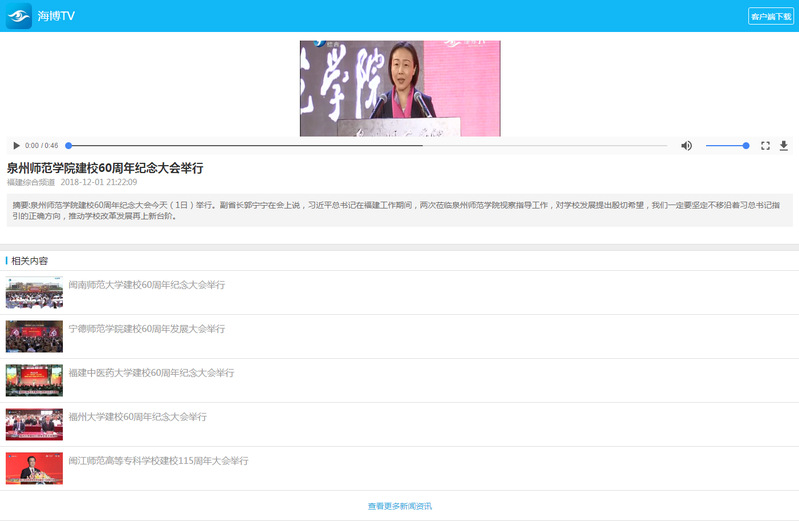Click the 客户端下载 button
799x521 pixels.
(x=770, y=16)
